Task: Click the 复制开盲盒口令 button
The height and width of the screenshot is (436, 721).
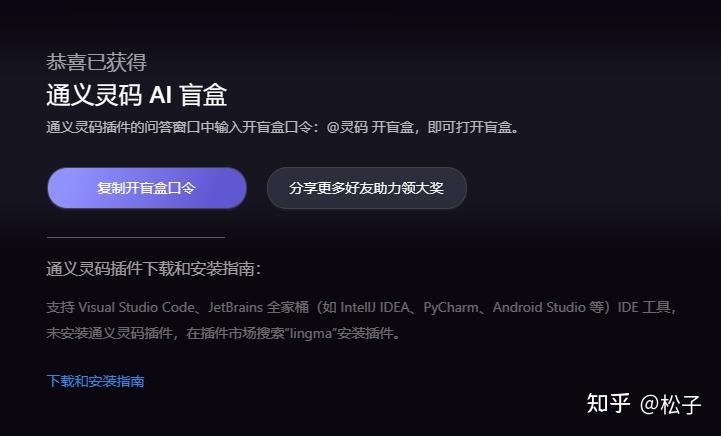Action: [x=147, y=188]
